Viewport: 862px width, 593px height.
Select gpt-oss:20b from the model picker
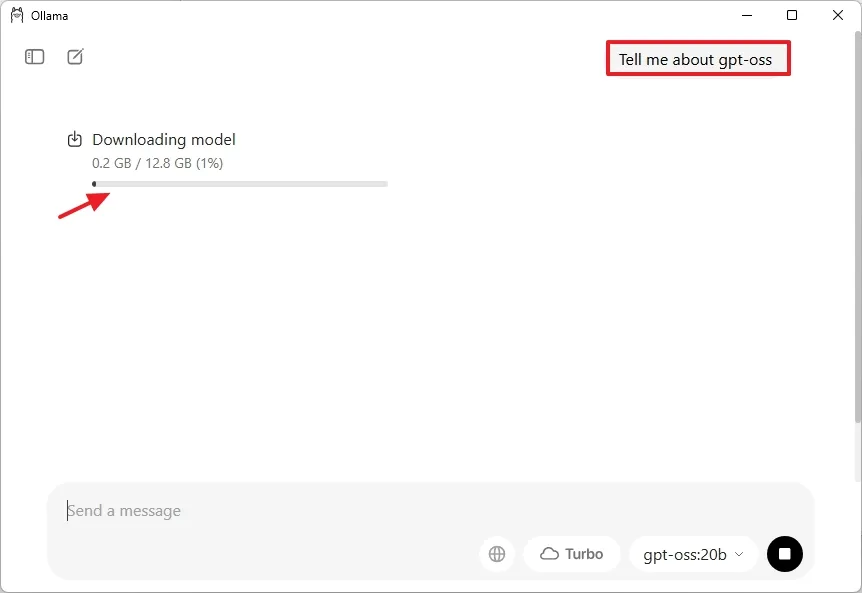[685, 553]
